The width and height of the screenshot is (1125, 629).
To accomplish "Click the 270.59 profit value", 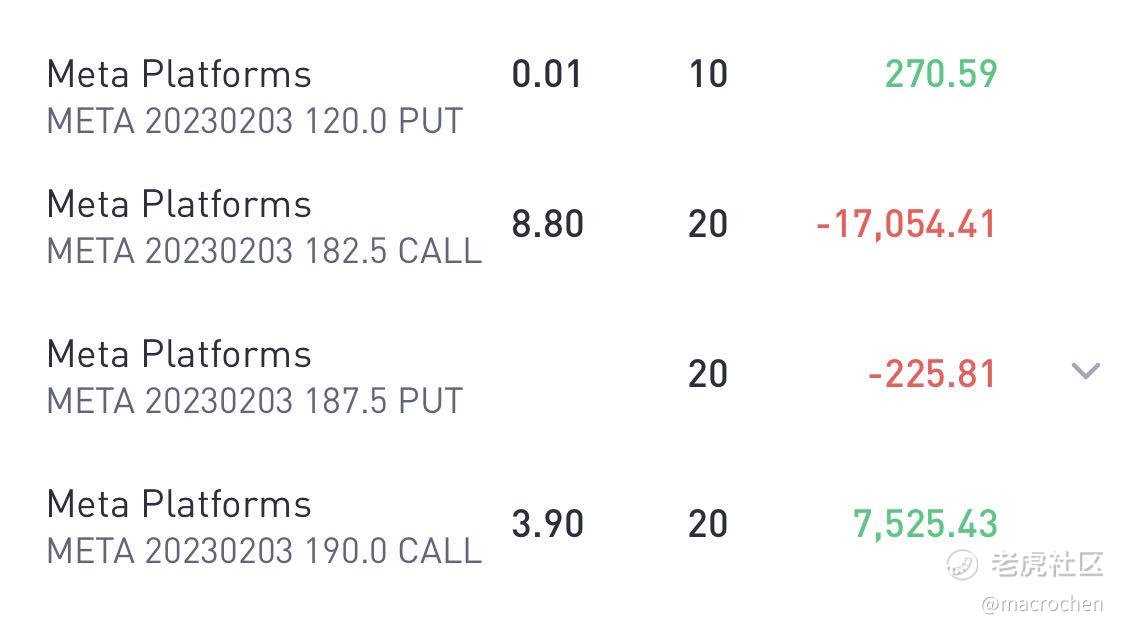I will [941, 74].
